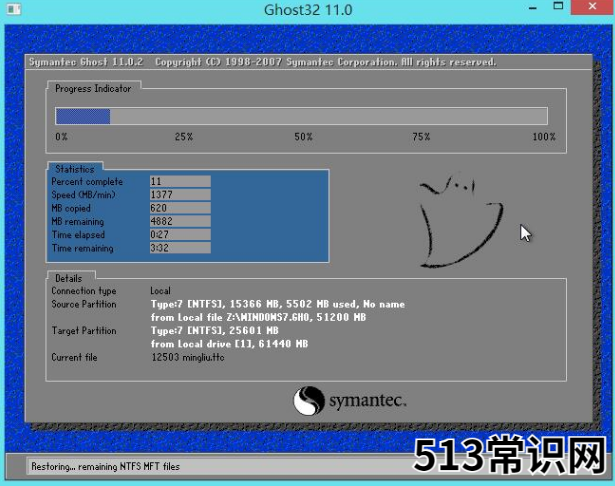Screen dimensions: 615x486
Task: Click the 'Time remaining' label
Action: (x=82, y=248)
